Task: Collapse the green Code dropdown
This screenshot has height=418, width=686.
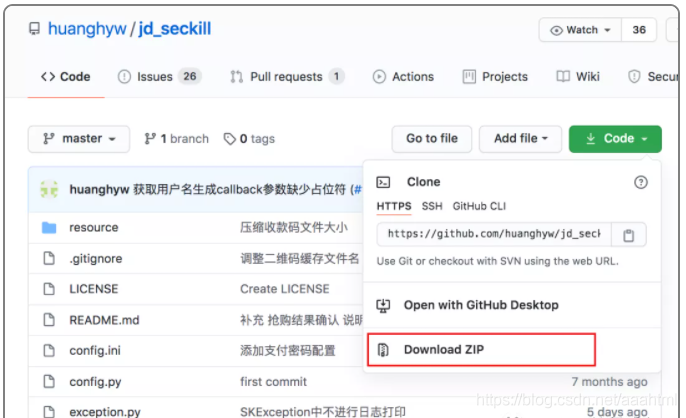Action: tap(615, 139)
